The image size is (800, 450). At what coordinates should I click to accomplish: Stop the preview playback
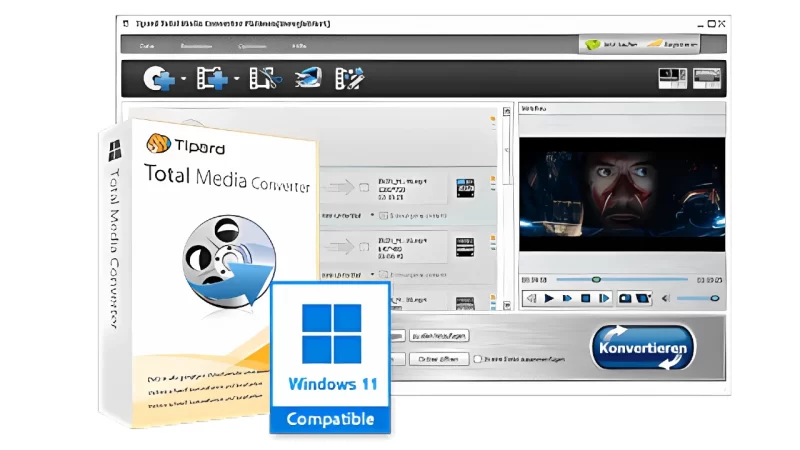(x=586, y=298)
